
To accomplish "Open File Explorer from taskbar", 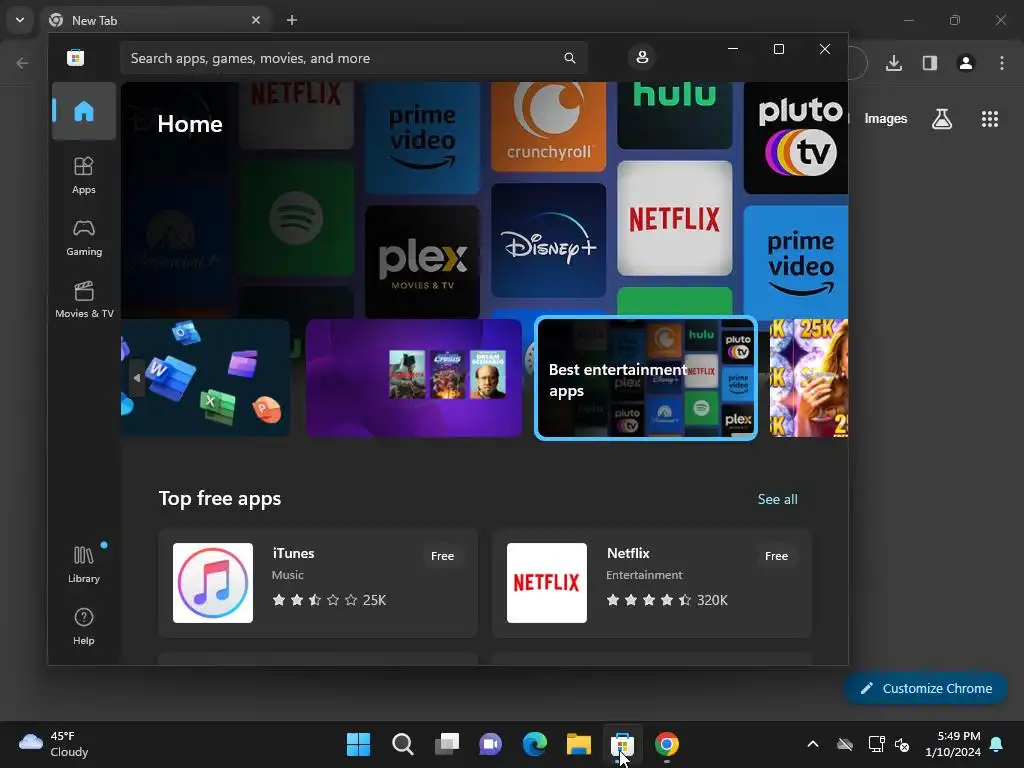I will pos(579,744).
